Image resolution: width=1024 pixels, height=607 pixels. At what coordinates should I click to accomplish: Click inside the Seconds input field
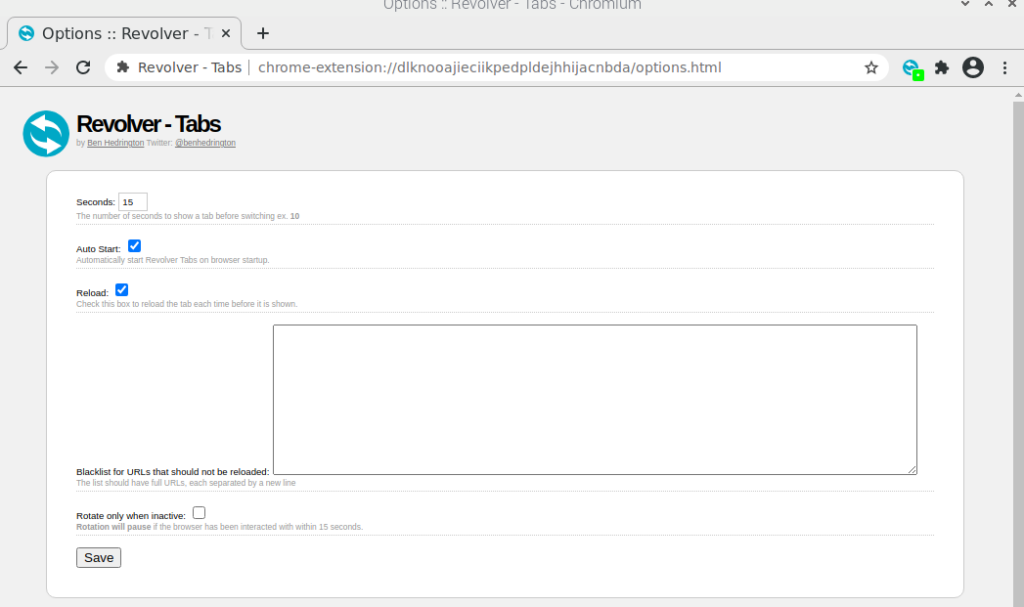[x=133, y=201]
